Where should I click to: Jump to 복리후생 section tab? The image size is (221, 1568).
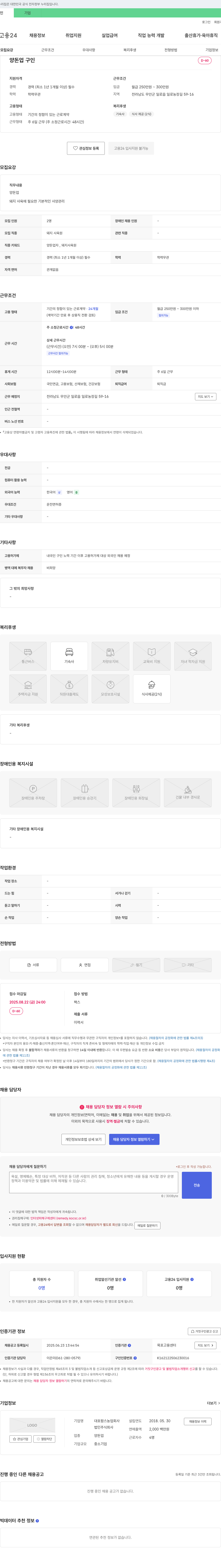click(x=130, y=50)
